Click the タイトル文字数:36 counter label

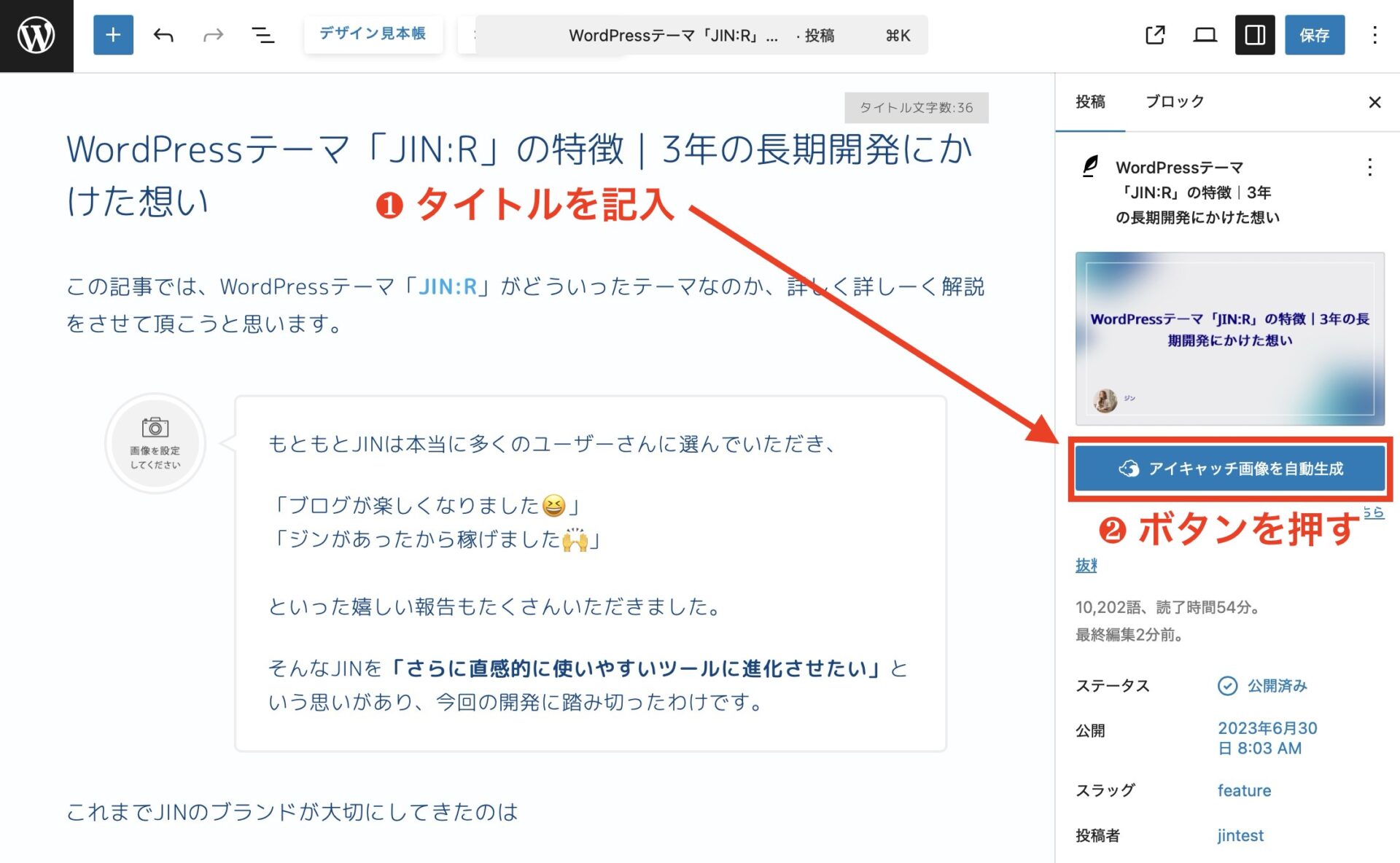coord(917,108)
